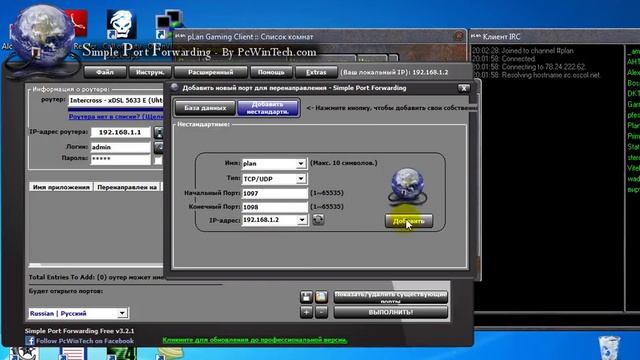640x360 pixels.
Task: Open the Recycle Bin on desktop
Action: 609,348
